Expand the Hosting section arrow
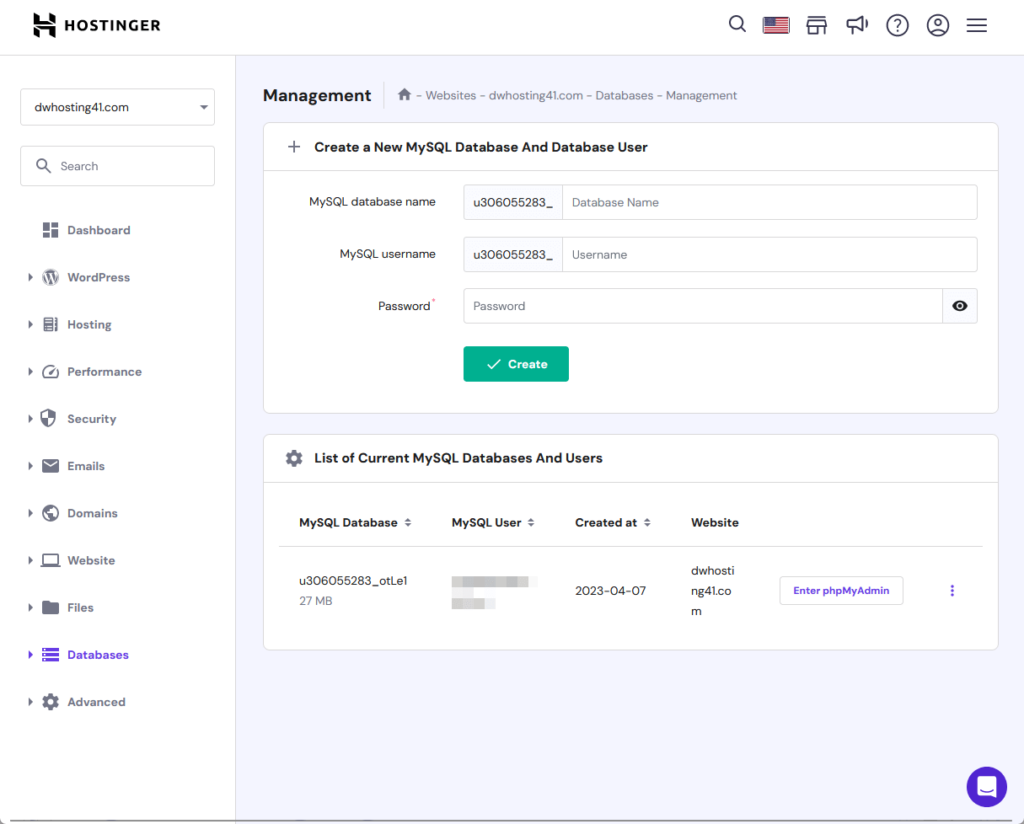This screenshot has width=1024, height=824. tap(30, 325)
